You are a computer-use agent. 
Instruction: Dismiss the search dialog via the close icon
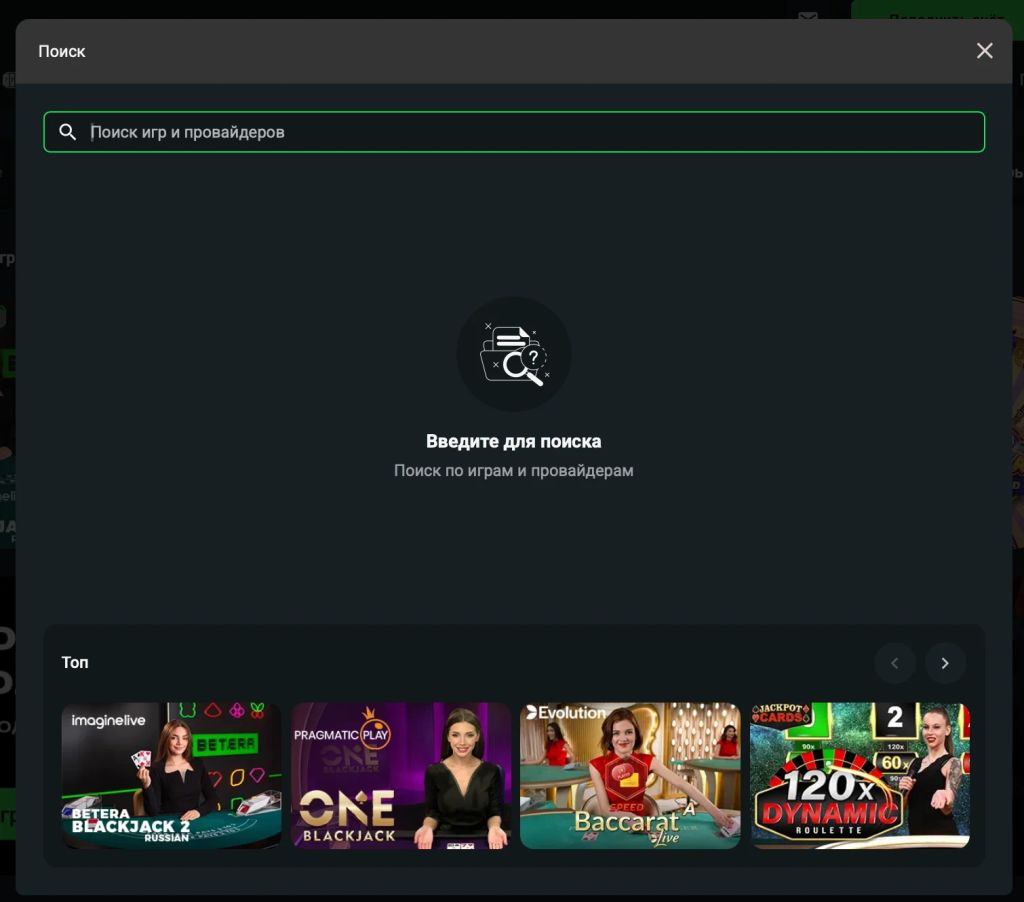point(984,50)
